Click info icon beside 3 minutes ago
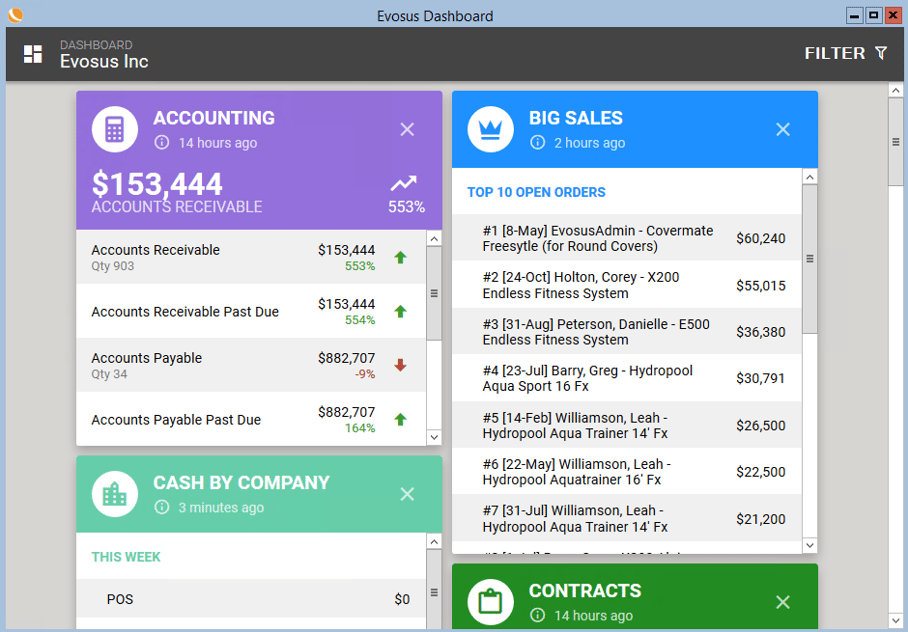The width and height of the screenshot is (908, 632). pyautogui.click(x=162, y=507)
